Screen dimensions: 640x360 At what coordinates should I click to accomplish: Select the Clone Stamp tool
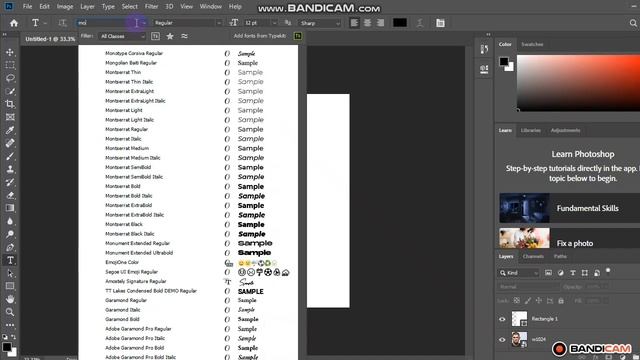pos(10,169)
